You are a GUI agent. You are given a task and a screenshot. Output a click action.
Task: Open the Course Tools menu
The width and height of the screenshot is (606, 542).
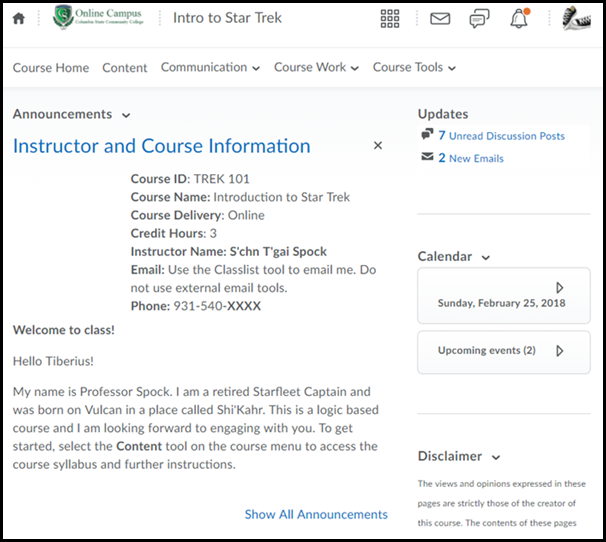(x=414, y=67)
